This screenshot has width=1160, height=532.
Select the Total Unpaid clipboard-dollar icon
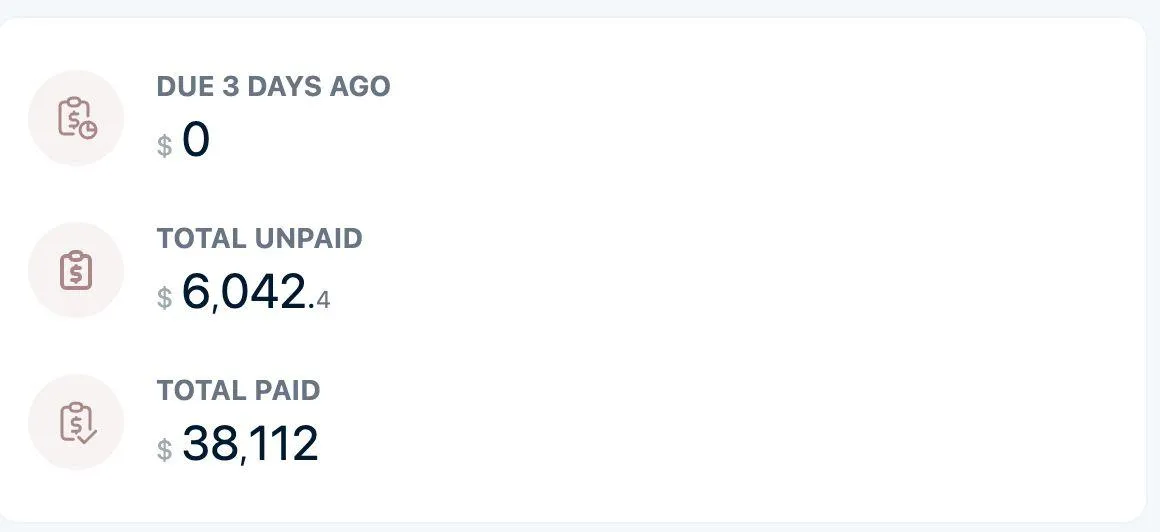tap(76, 271)
